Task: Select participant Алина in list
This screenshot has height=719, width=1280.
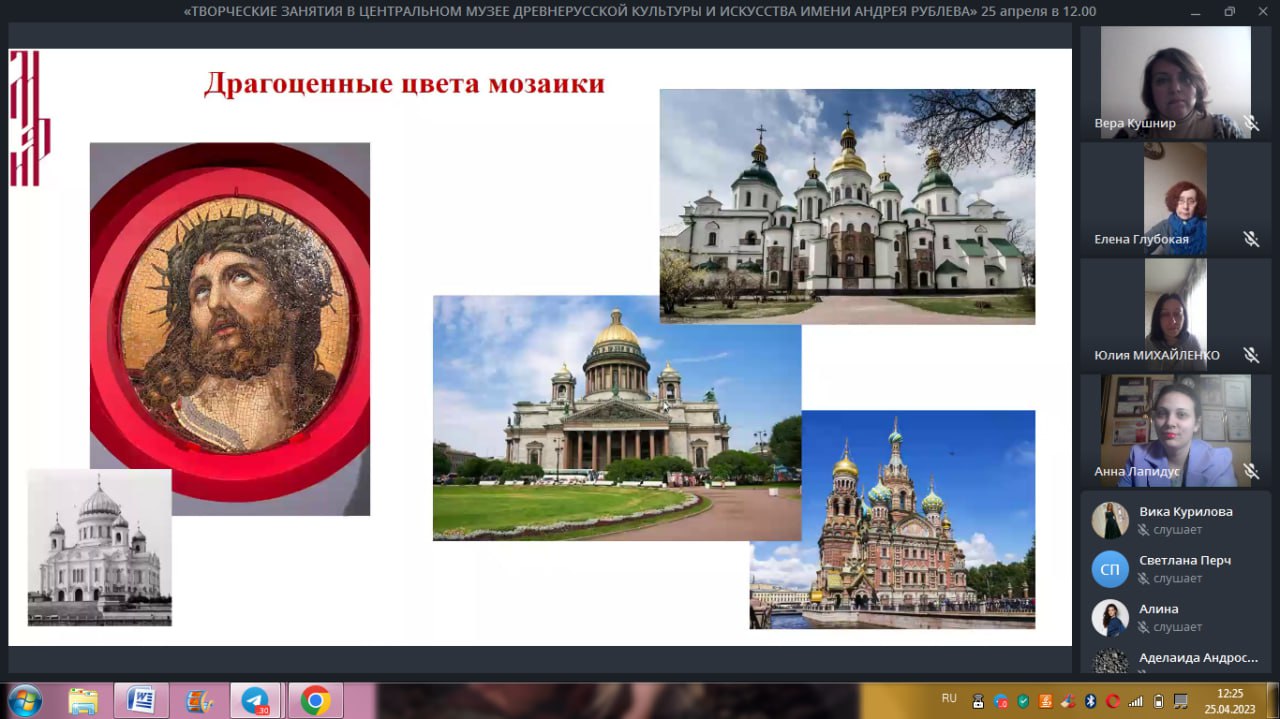Action: coord(1176,618)
